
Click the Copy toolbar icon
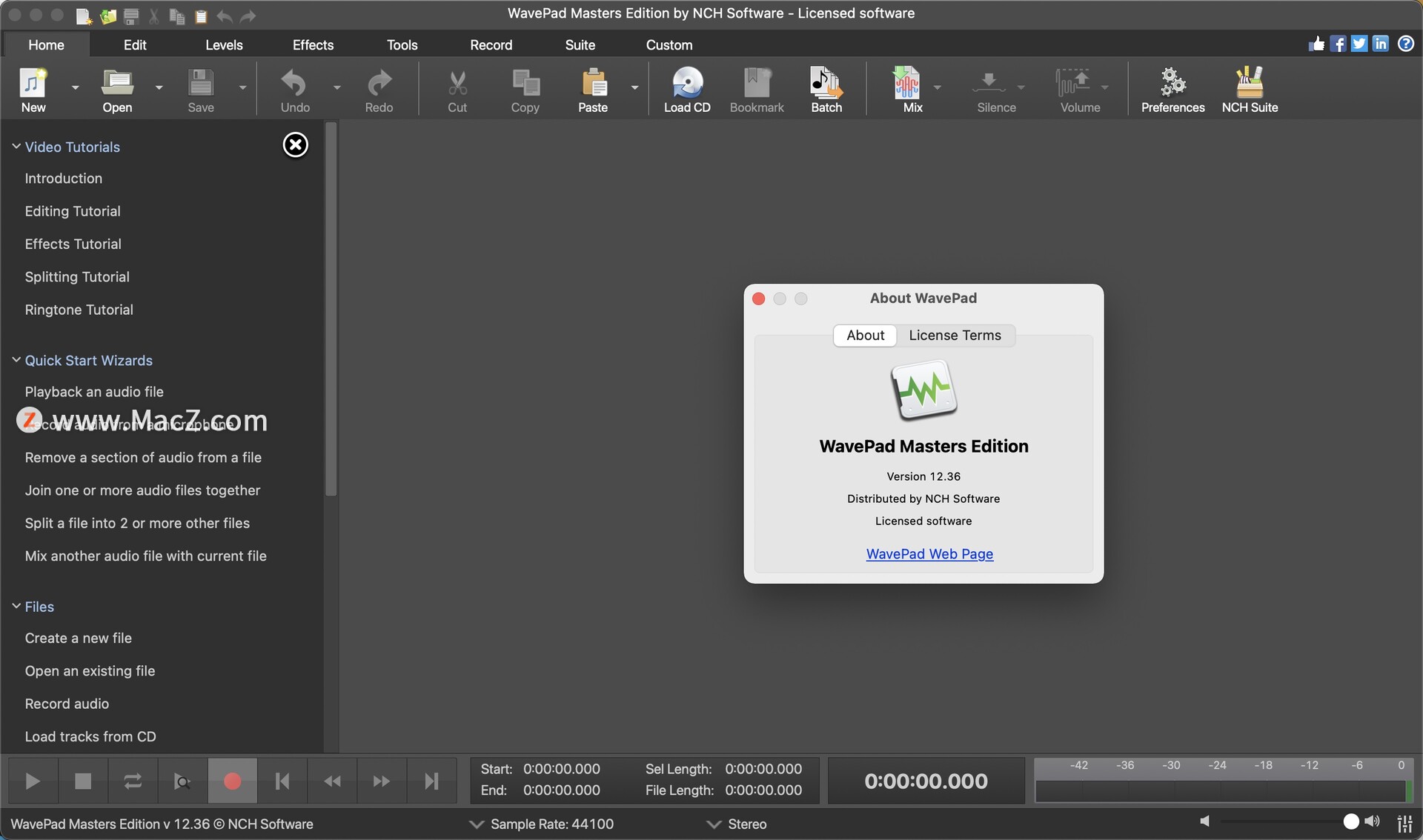pos(525,83)
